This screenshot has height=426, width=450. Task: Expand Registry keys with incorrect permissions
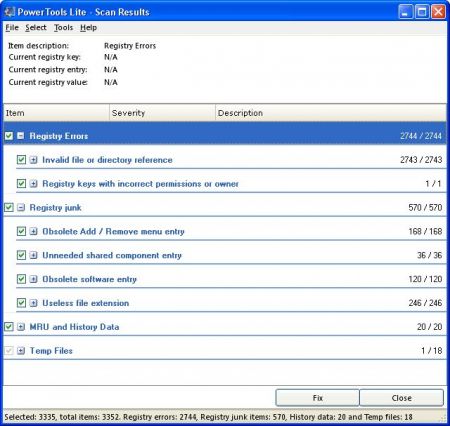(33, 184)
